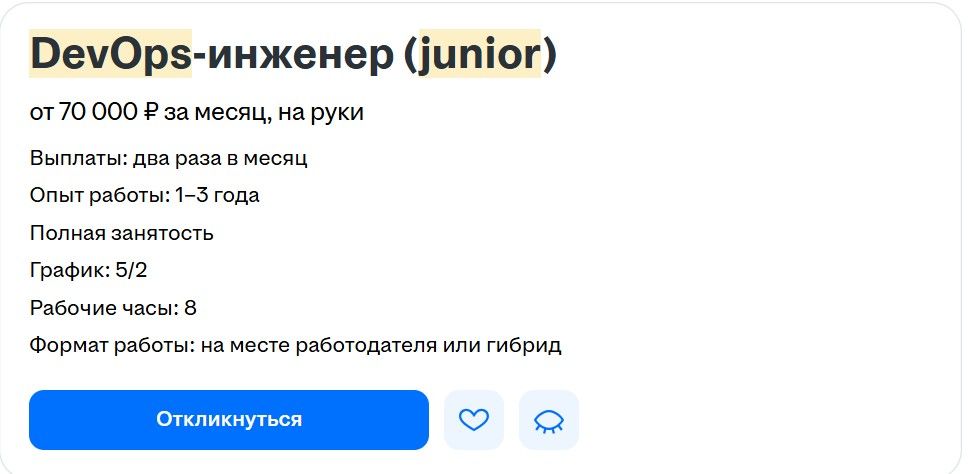Select the 5/2 schedule value

(x=131, y=270)
